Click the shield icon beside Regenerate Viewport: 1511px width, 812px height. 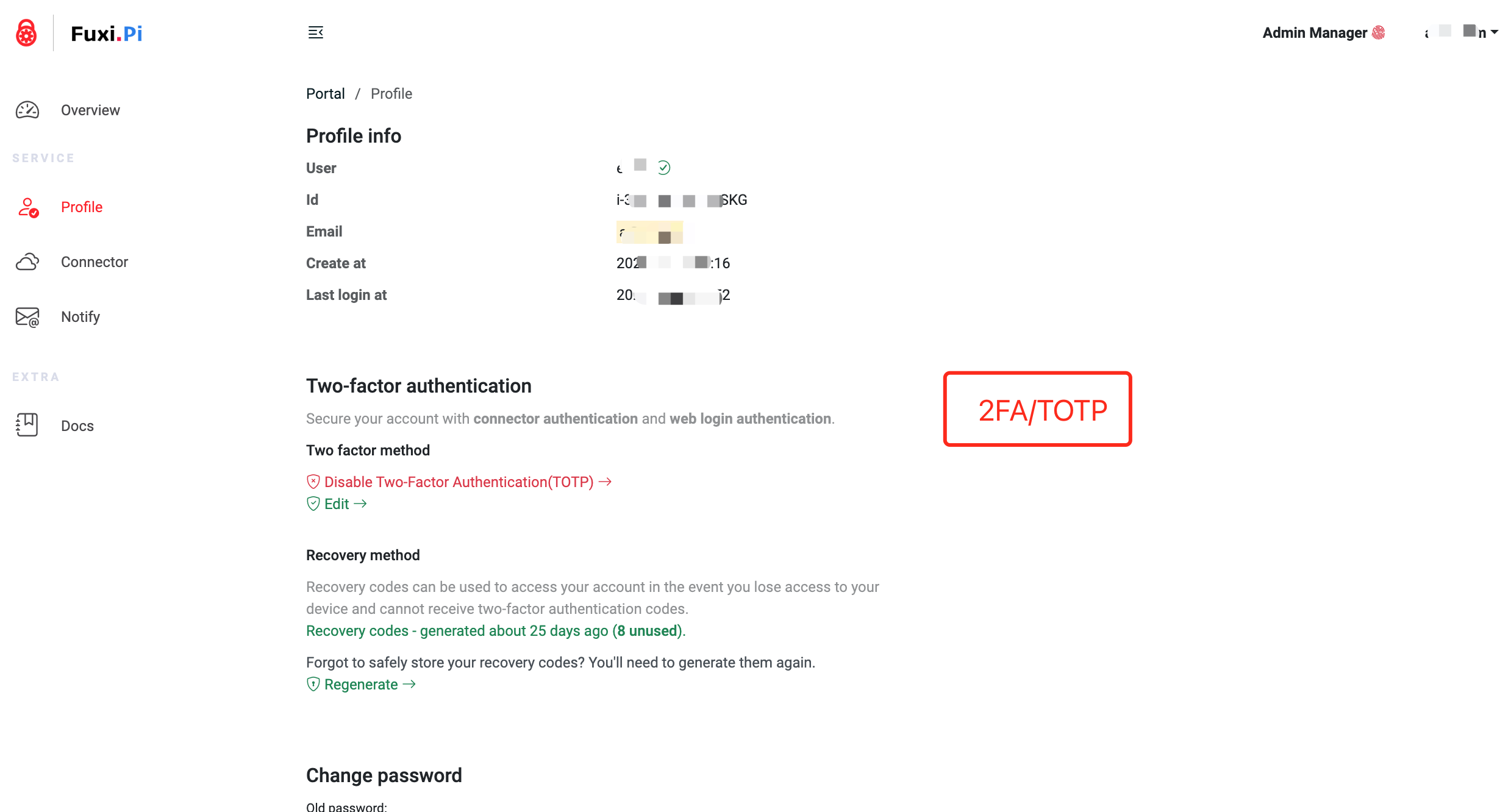(x=313, y=684)
